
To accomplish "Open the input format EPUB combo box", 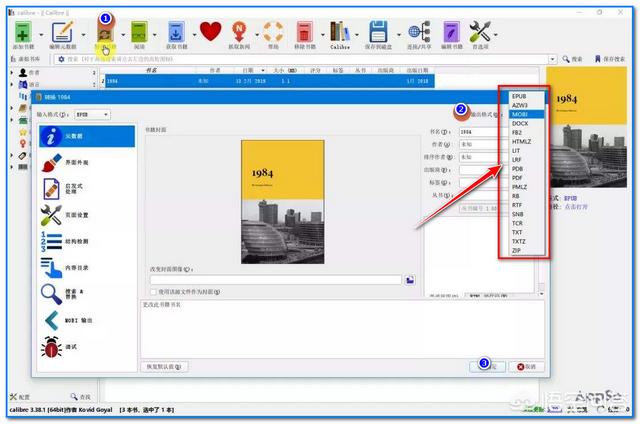I will coord(92,115).
